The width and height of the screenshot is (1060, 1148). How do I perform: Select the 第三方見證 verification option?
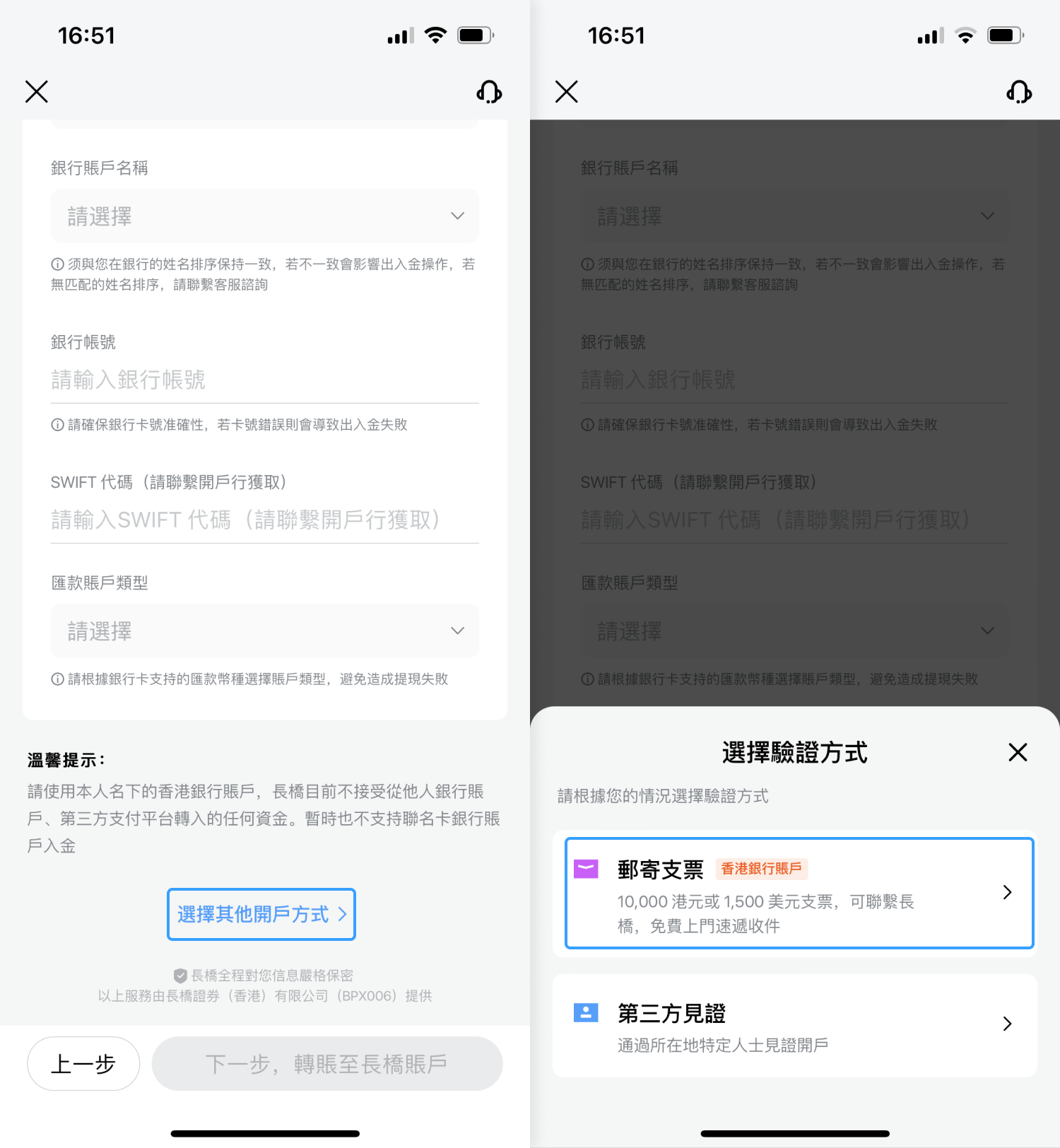(795, 1026)
